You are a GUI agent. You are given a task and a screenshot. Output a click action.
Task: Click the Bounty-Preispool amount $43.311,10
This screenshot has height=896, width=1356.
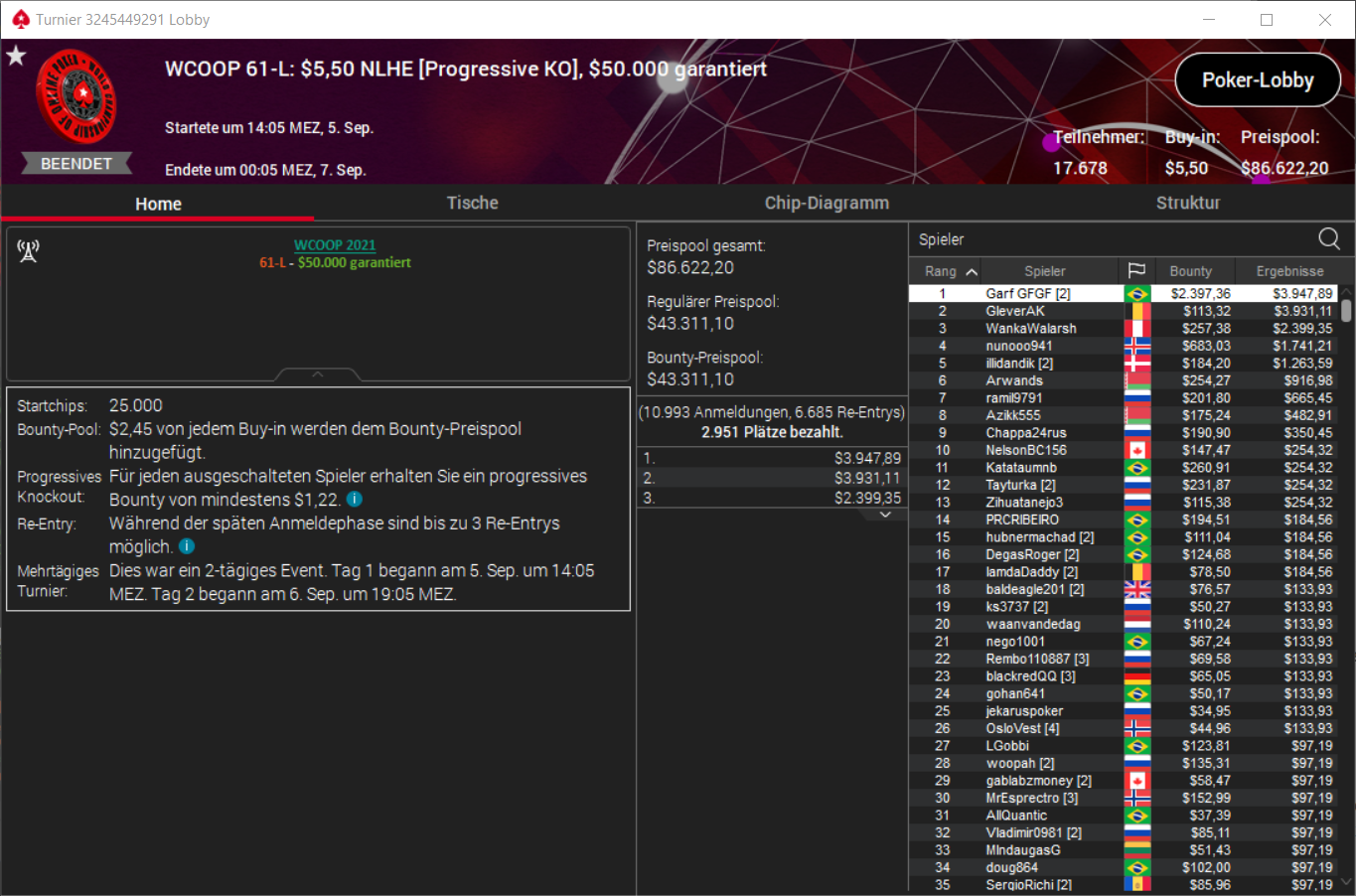(690, 379)
